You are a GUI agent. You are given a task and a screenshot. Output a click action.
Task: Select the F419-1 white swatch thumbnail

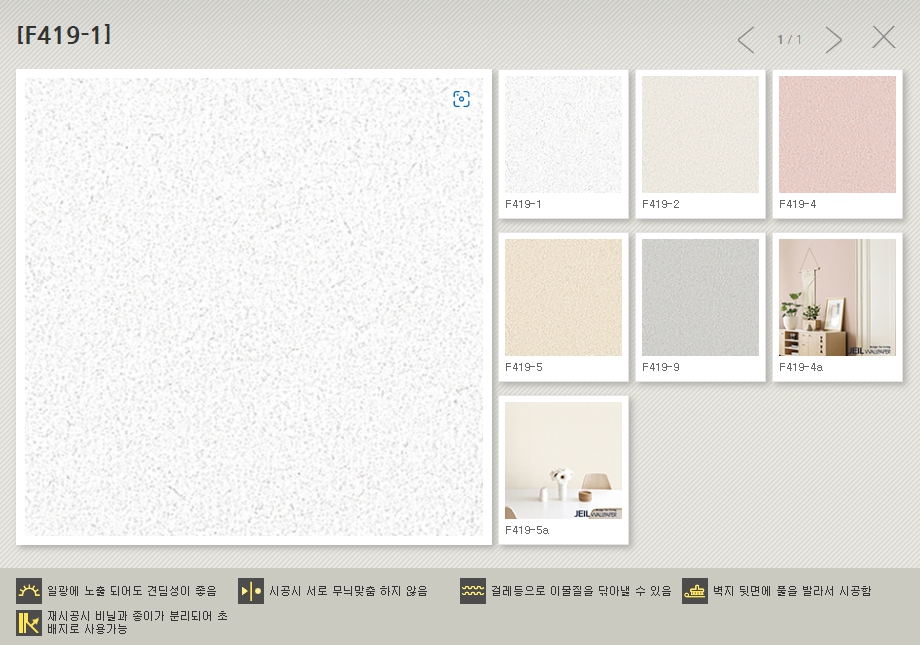pos(563,135)
